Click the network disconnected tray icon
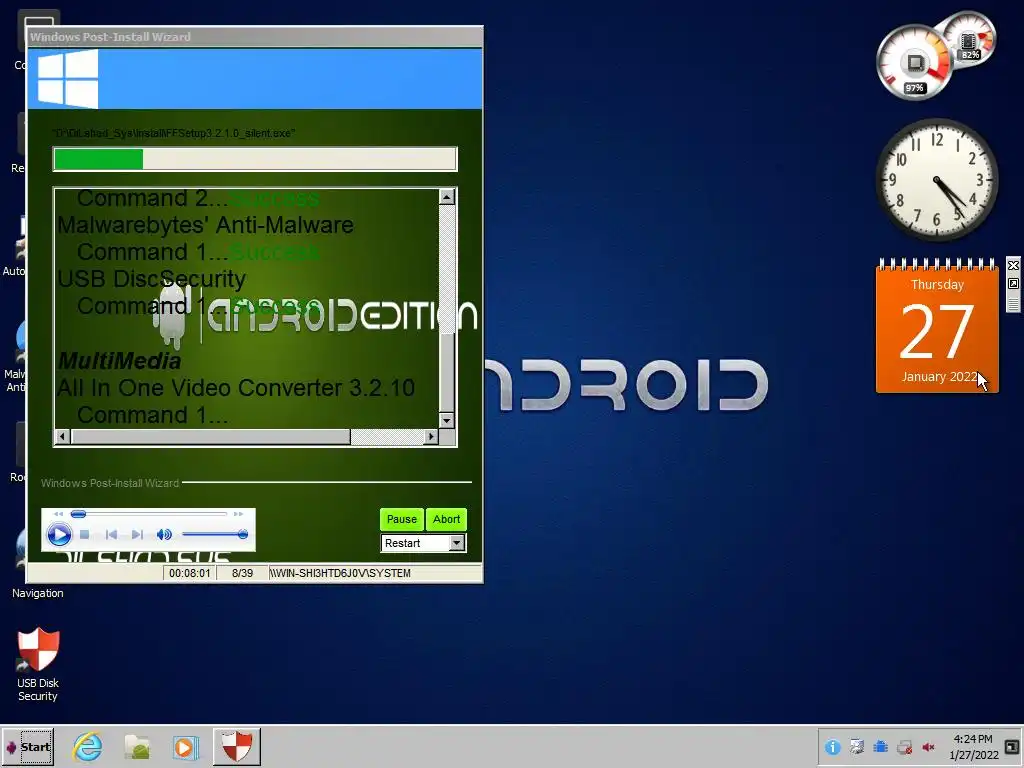Image resolution: width=1024 pixels, height=768 pixels. click(x=904, y=747)
